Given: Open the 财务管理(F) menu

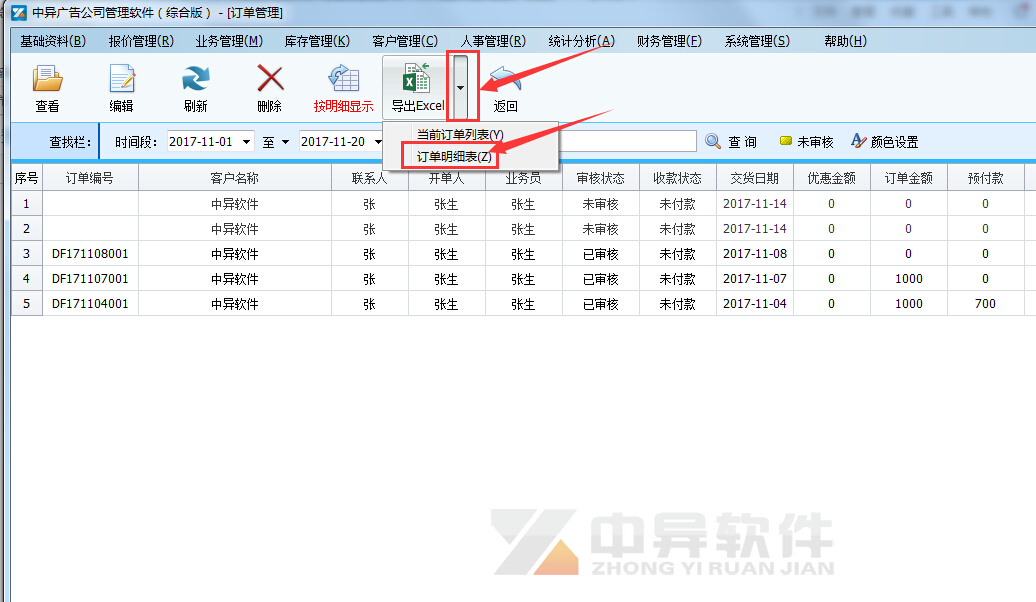Looking at the screenshot, I should tap(669, 41).
